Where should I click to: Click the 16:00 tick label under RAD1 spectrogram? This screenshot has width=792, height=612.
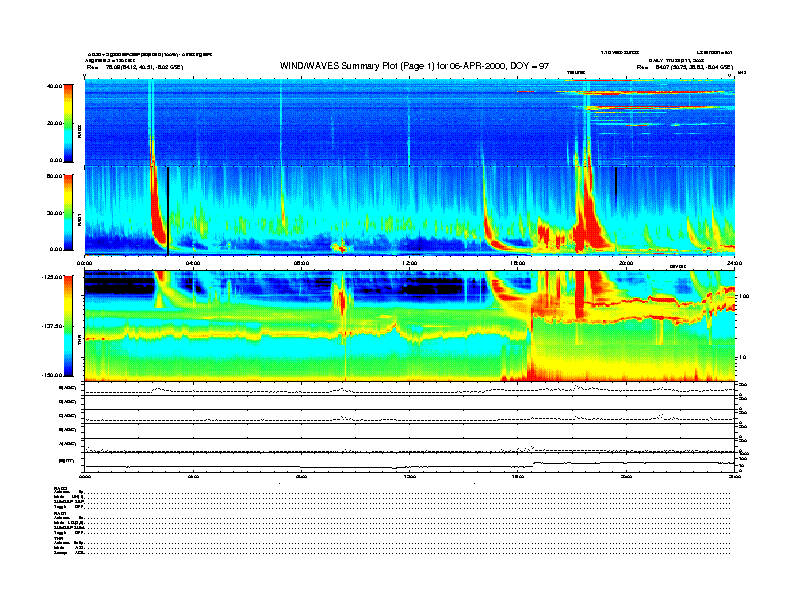click(518, 263)
